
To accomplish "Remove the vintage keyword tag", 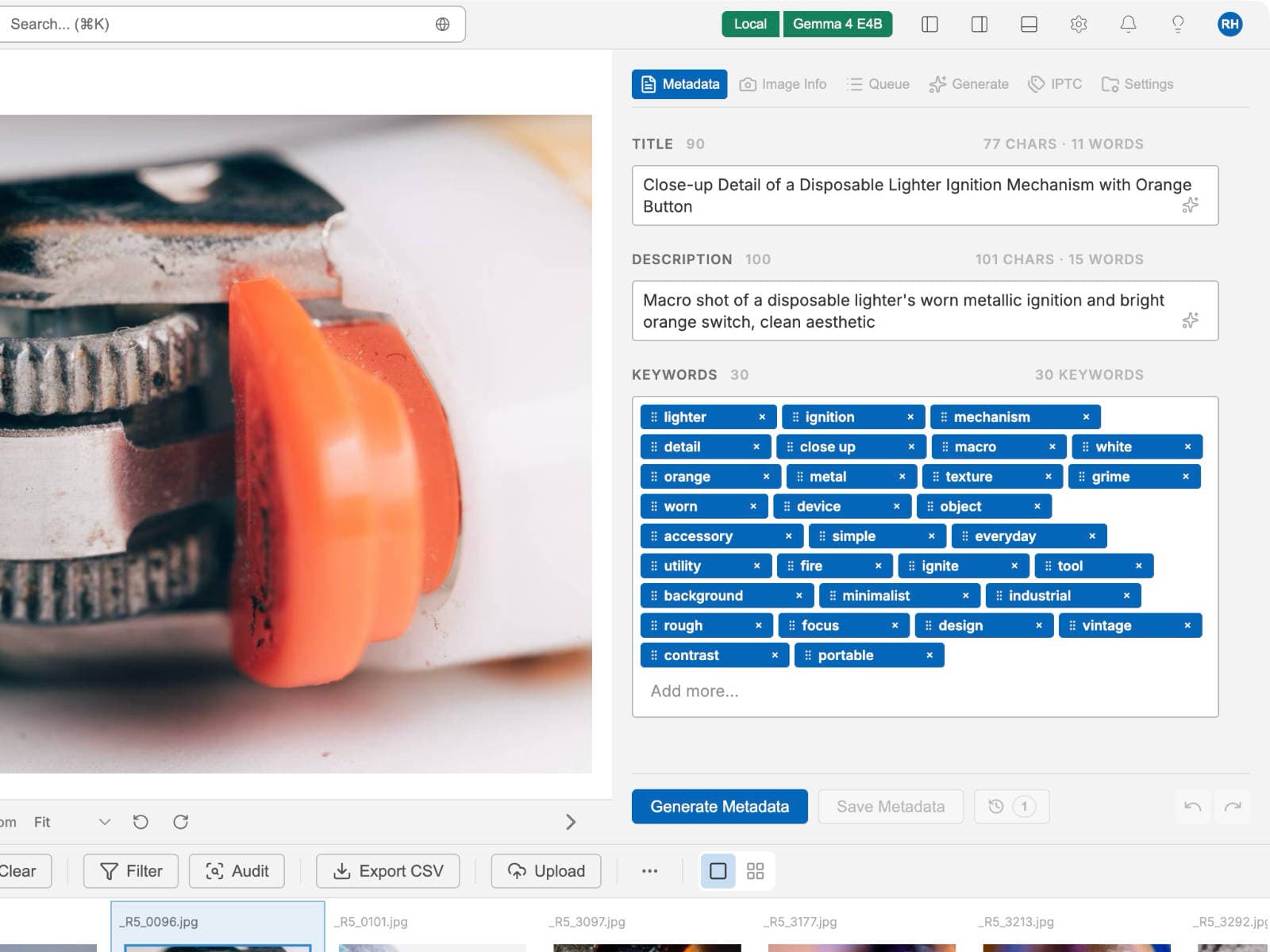I will click(x=1187, y=626).
